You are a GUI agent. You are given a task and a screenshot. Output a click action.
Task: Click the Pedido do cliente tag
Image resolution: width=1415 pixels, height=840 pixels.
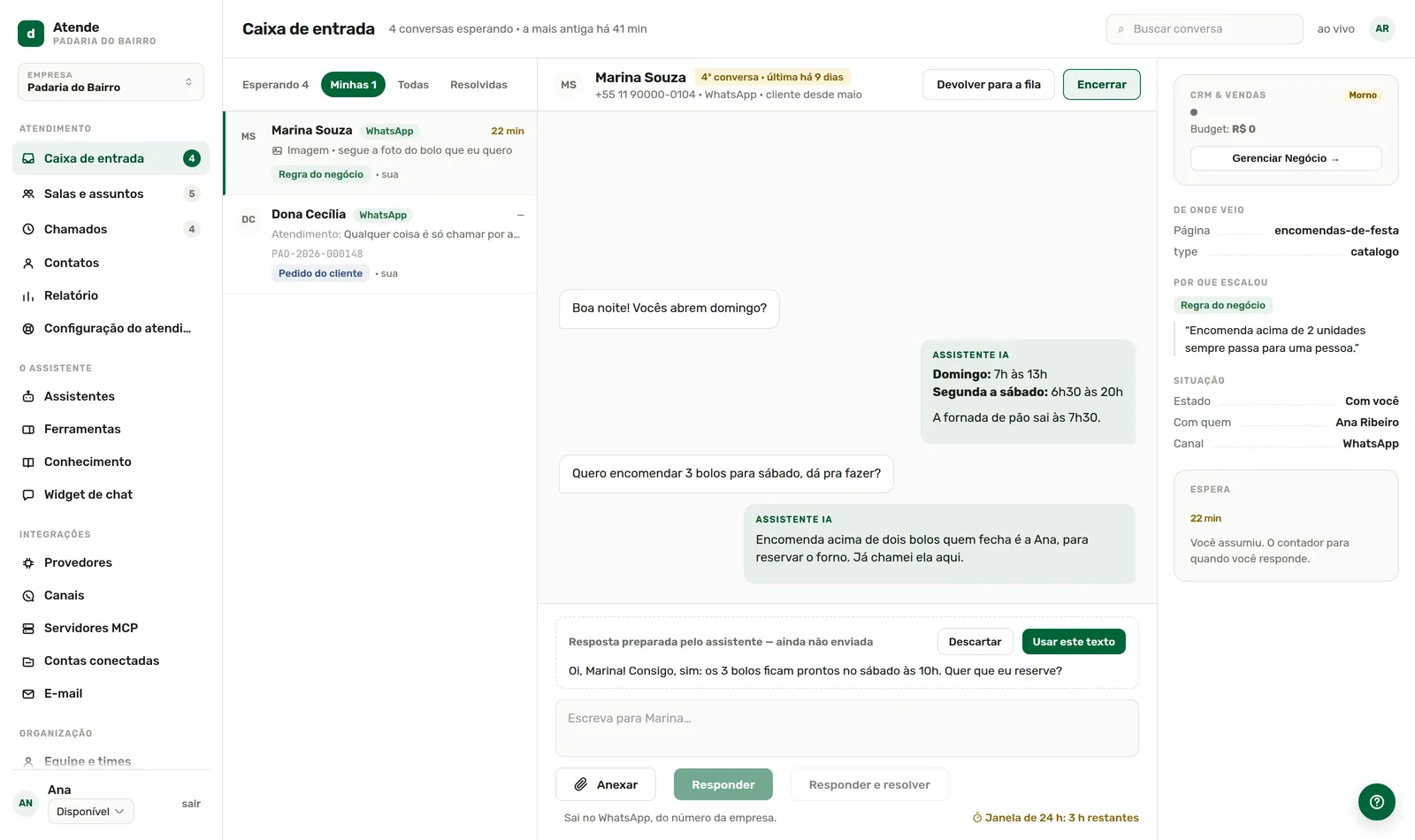point(320,273)
